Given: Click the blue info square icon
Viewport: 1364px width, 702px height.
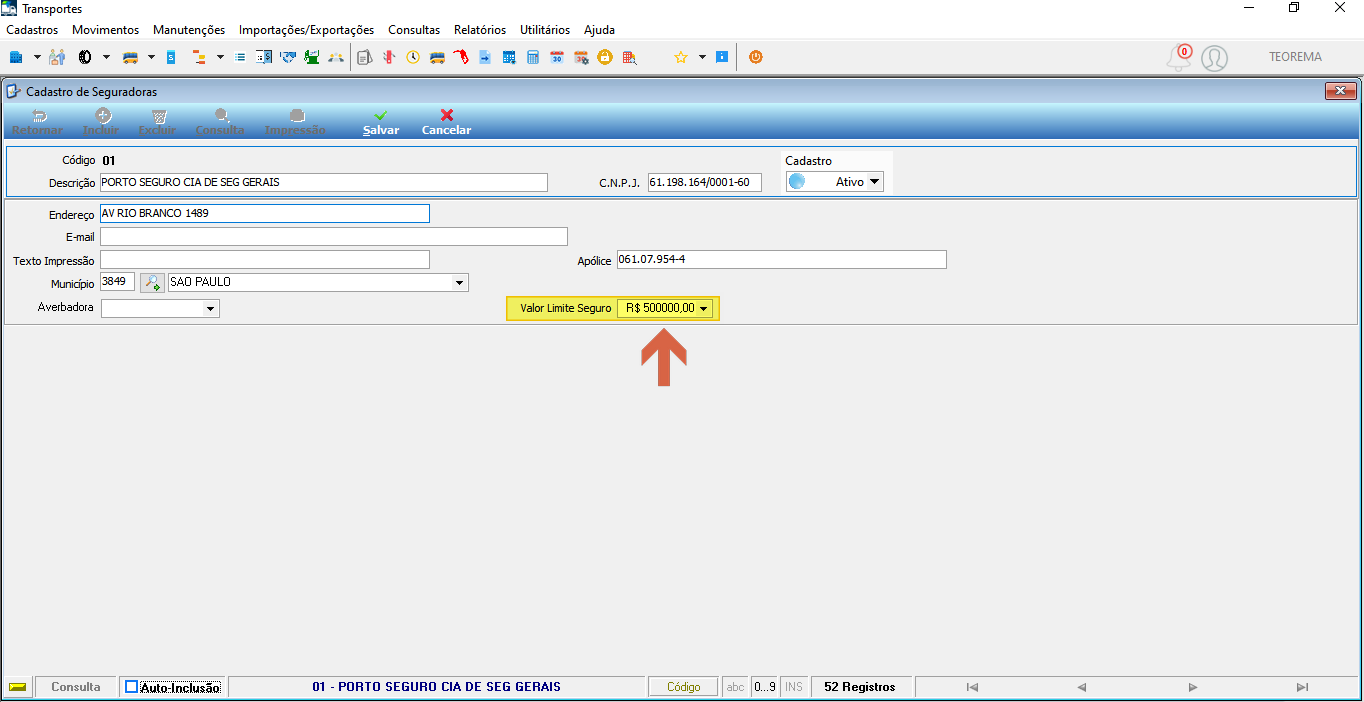Looking at the screenshot, I should coord(722,57).
